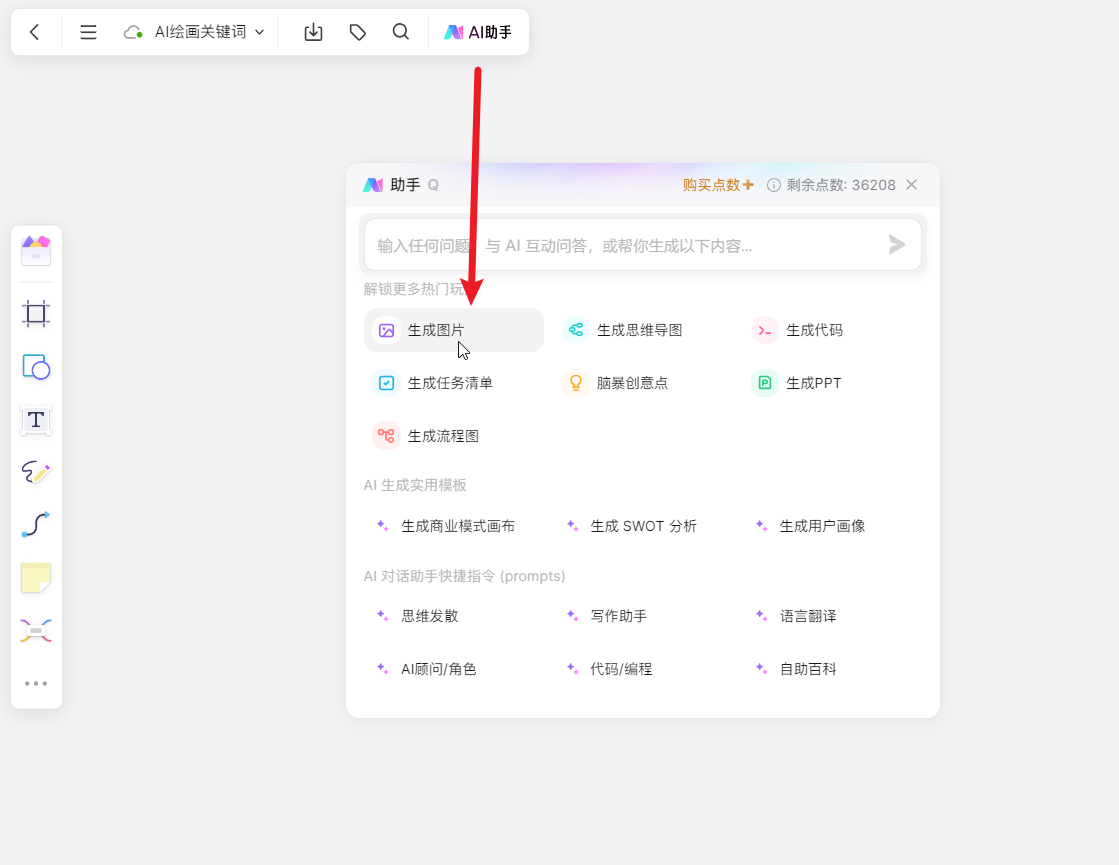Click the small Q icon beside 助手
Image resolution: width=1119 pixels, height=865 pixels.
[433, 186]
